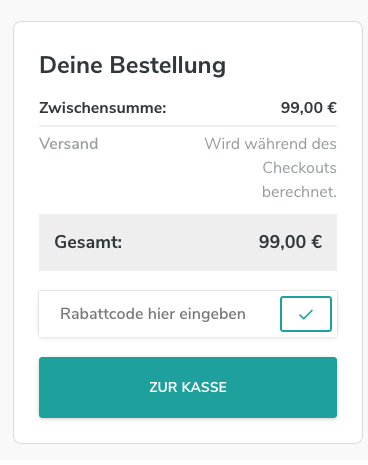Click the word Rabattcode in the discount placeholder
Viewport: 368px width, 465px height.
coord(102,314)
